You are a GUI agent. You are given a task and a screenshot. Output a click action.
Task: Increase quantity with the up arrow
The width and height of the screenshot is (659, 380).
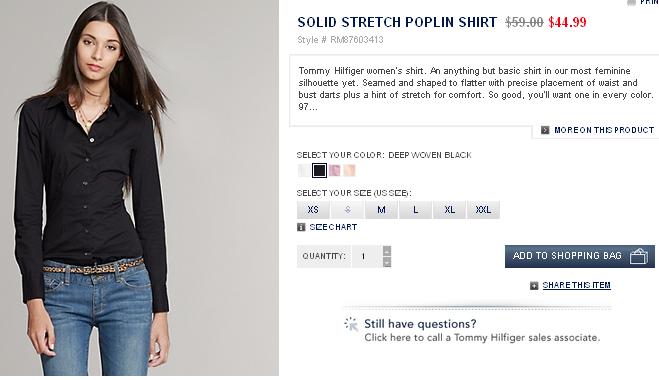tap(387, 251)
